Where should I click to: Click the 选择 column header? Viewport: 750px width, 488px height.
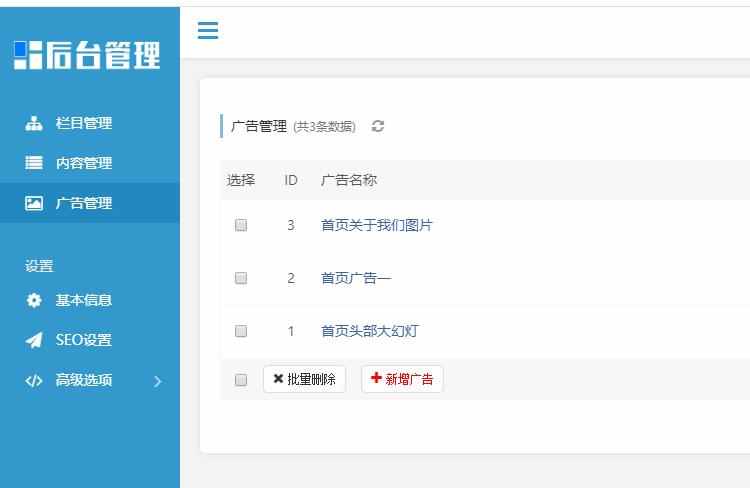pyautogui.click(x=241, y=180)
